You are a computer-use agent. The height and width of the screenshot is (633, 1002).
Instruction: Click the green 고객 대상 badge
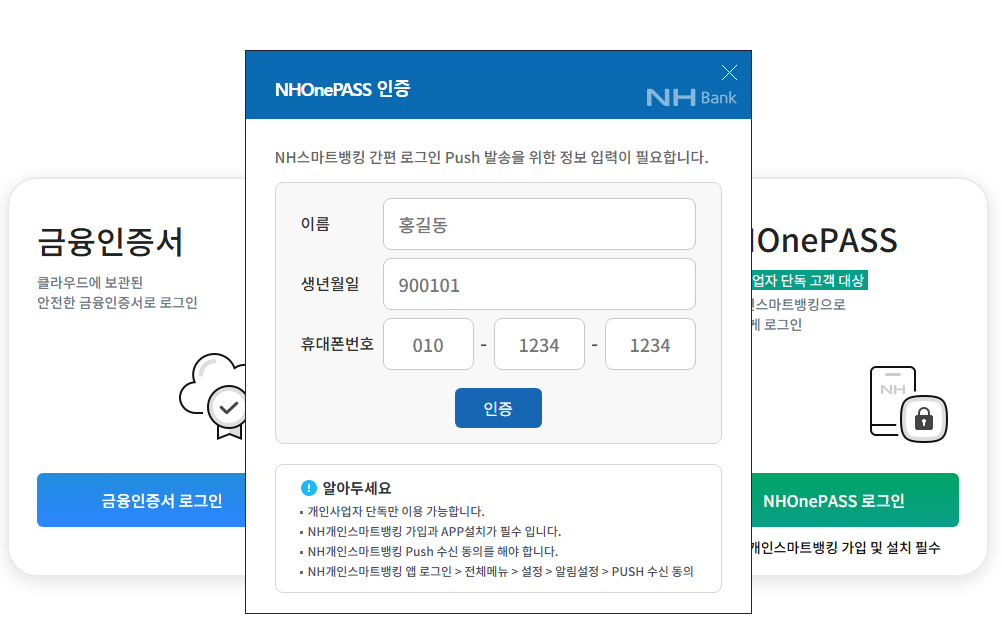[810, 280]
